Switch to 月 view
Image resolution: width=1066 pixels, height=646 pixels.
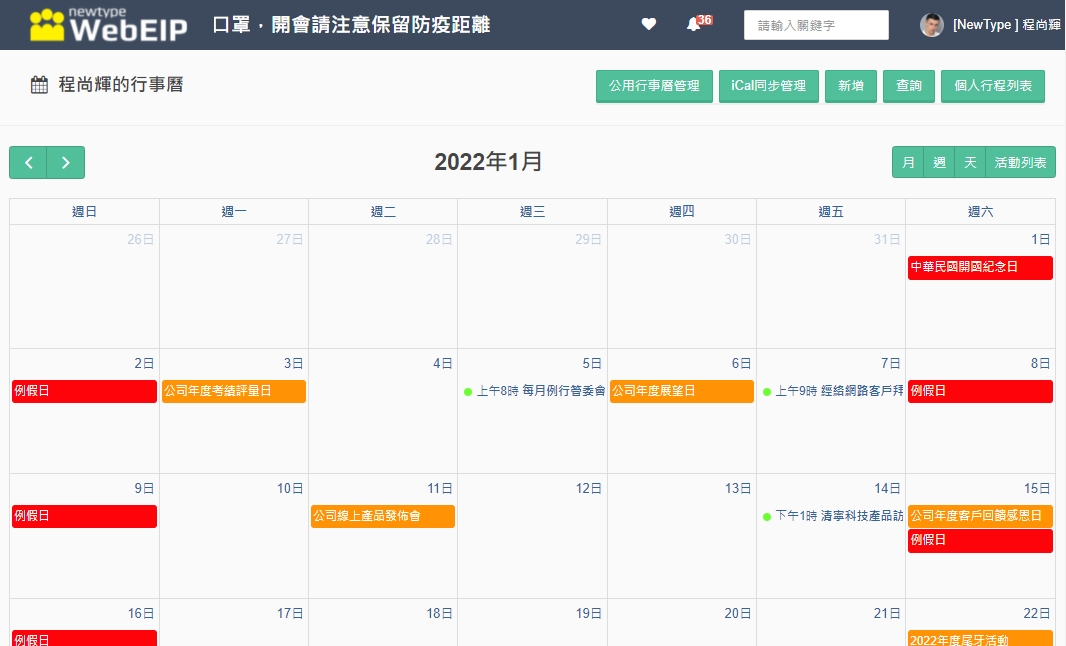coord(908,162)
